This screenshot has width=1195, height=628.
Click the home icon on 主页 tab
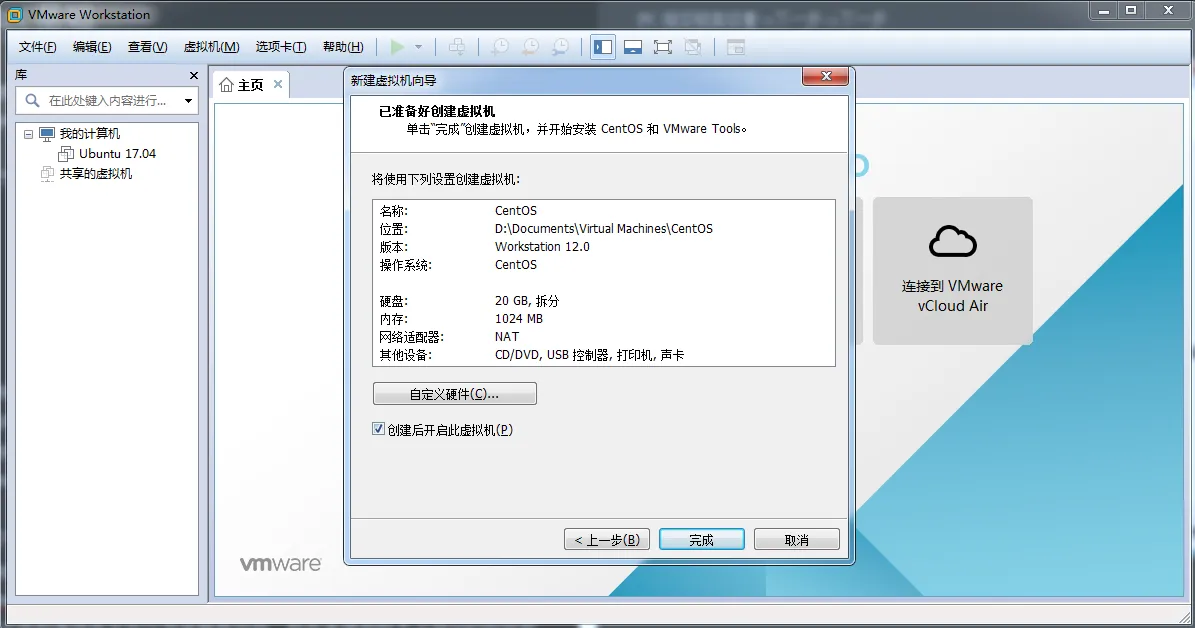226,85
